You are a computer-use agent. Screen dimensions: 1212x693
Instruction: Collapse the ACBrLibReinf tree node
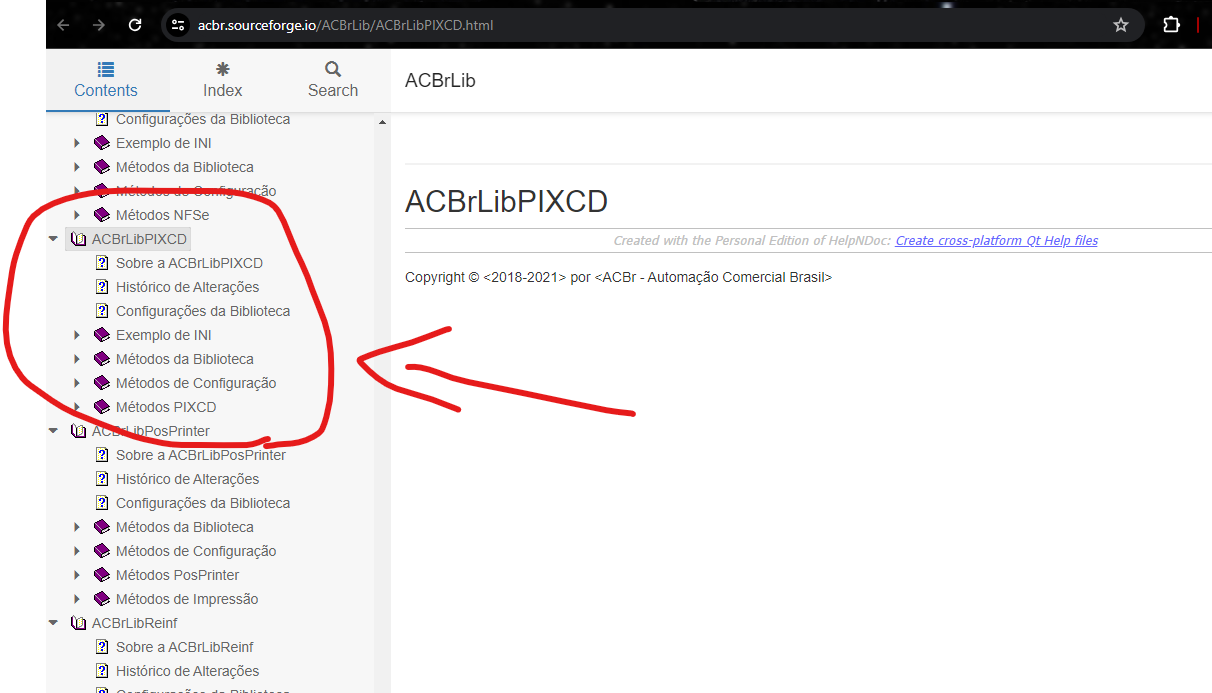point(53,623)
